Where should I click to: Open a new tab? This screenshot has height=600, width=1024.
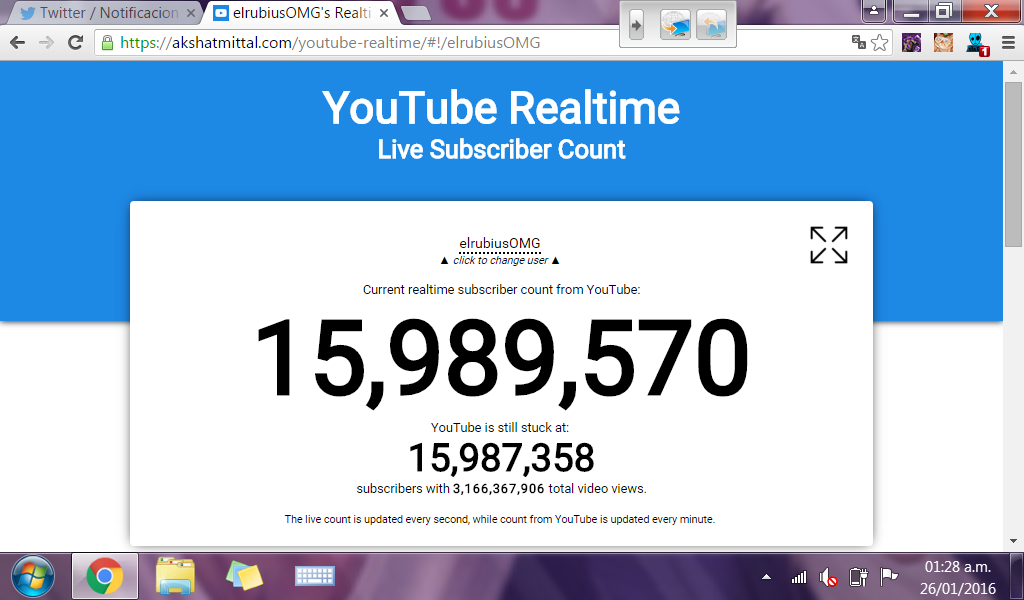(x=415, y=13)
